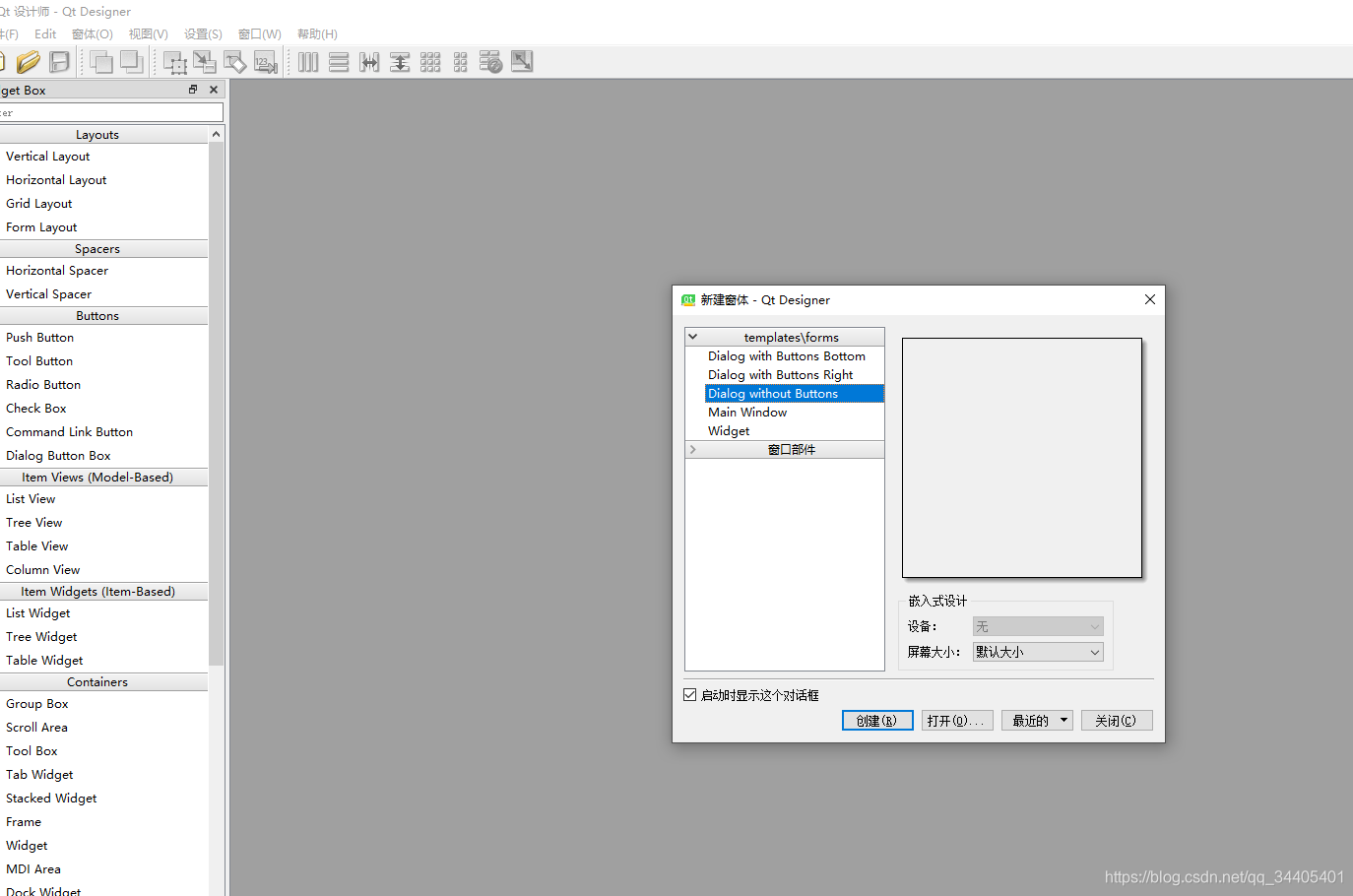1353x896 pixels.
Task: Open the 视图(V) view menu
Action: tap(149, 33)
